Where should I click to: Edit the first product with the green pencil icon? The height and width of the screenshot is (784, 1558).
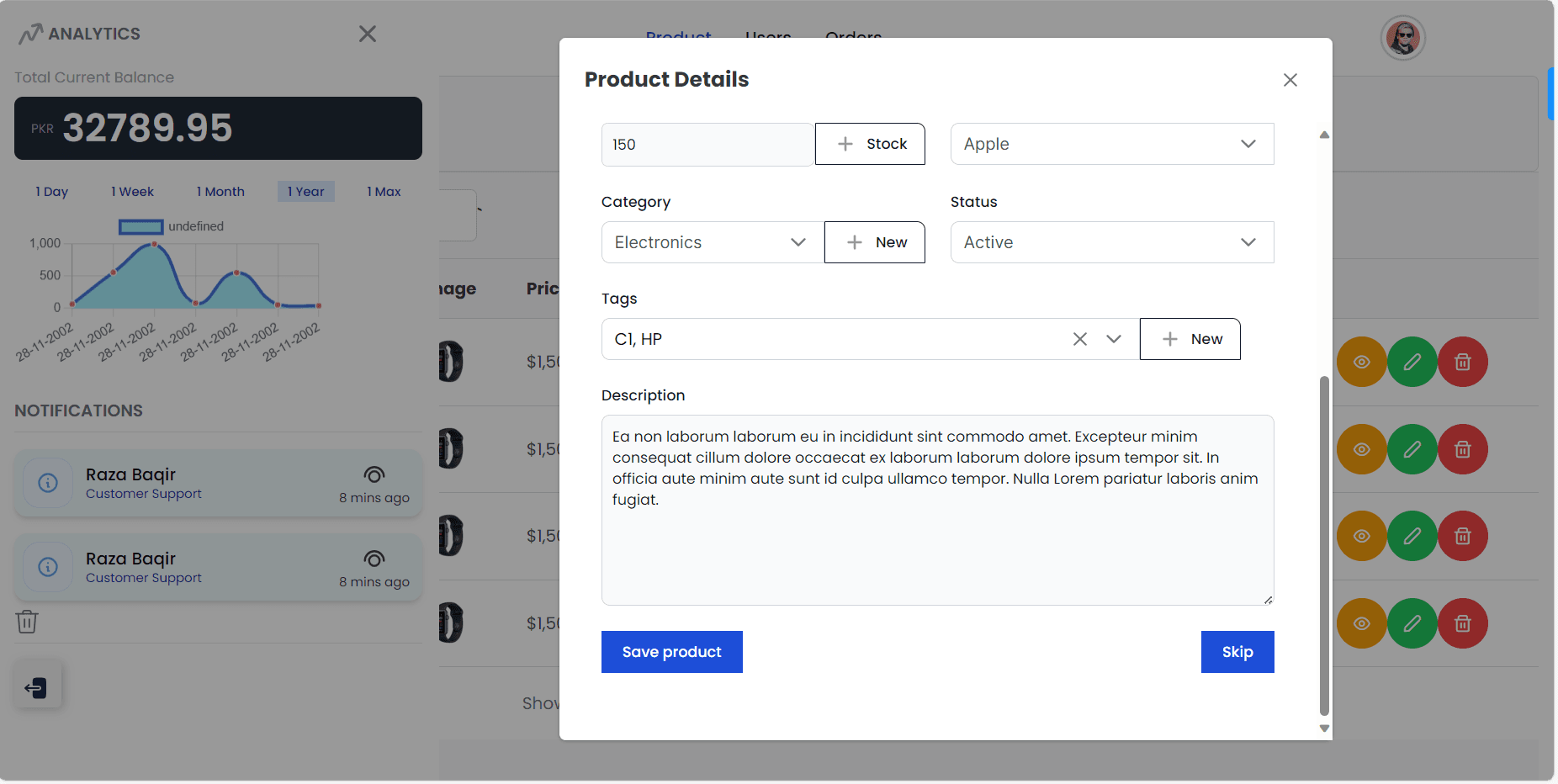(1412, 362)
